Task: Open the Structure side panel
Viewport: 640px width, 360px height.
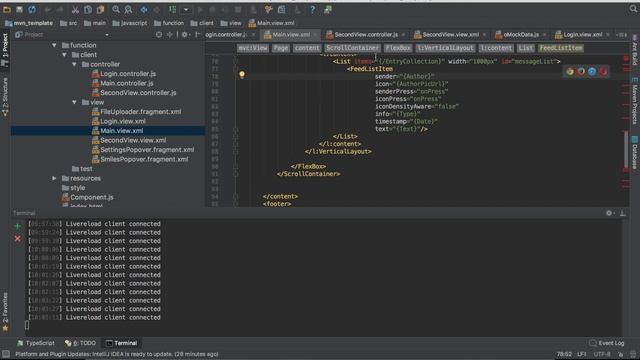Action: pyautogui.click(x=5, y=97)
